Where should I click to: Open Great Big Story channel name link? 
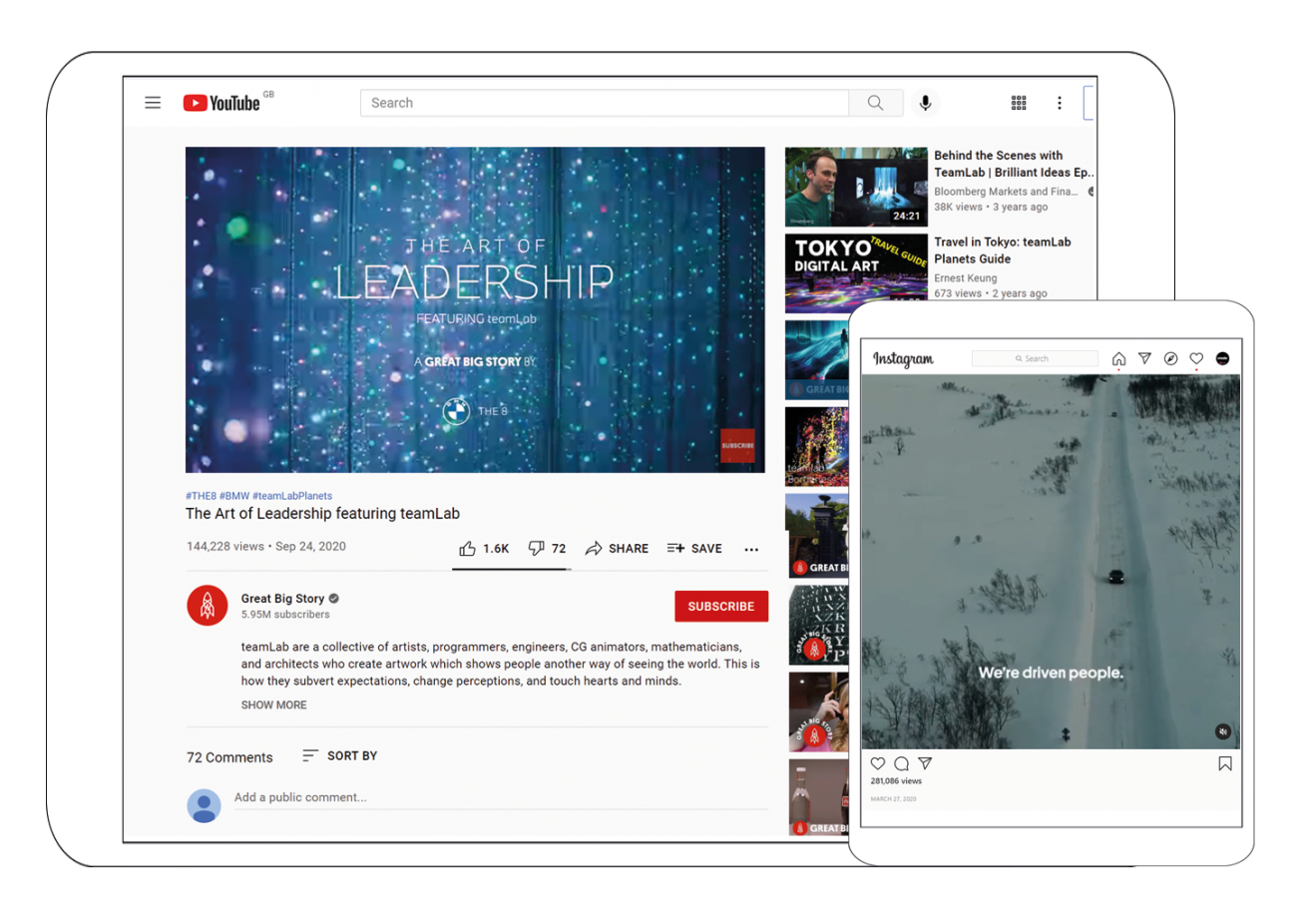282,599
